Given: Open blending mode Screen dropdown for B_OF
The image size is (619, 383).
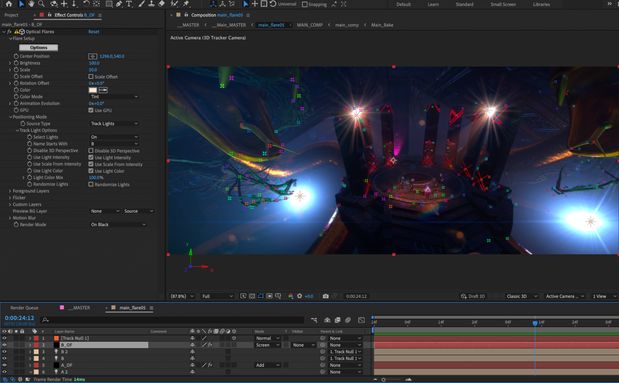Looking at the screenshot, I should (x=268, y=345).
